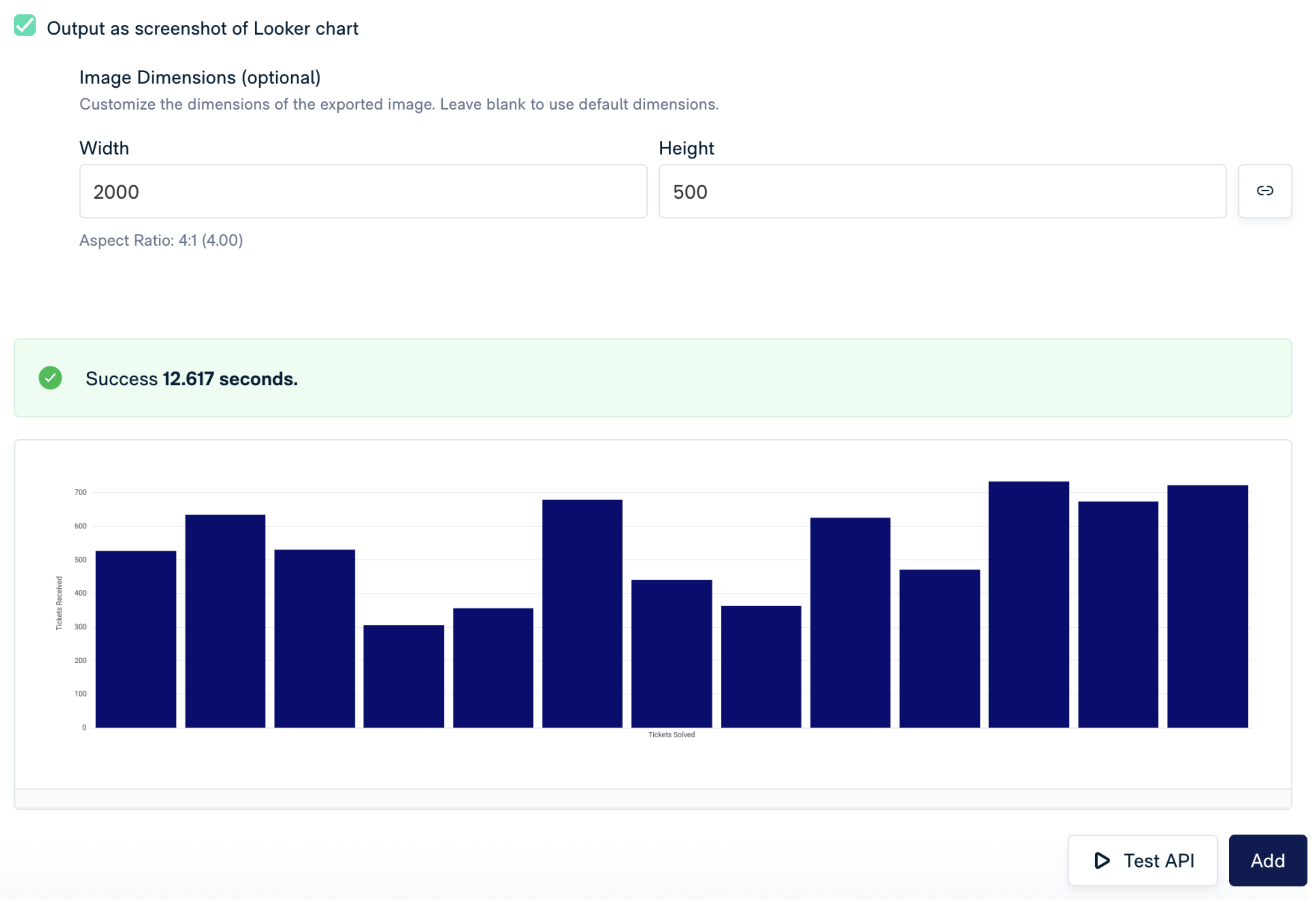Click the leftmost chart bar
This screenshot has width=1316, height=900.
point(136,639)
